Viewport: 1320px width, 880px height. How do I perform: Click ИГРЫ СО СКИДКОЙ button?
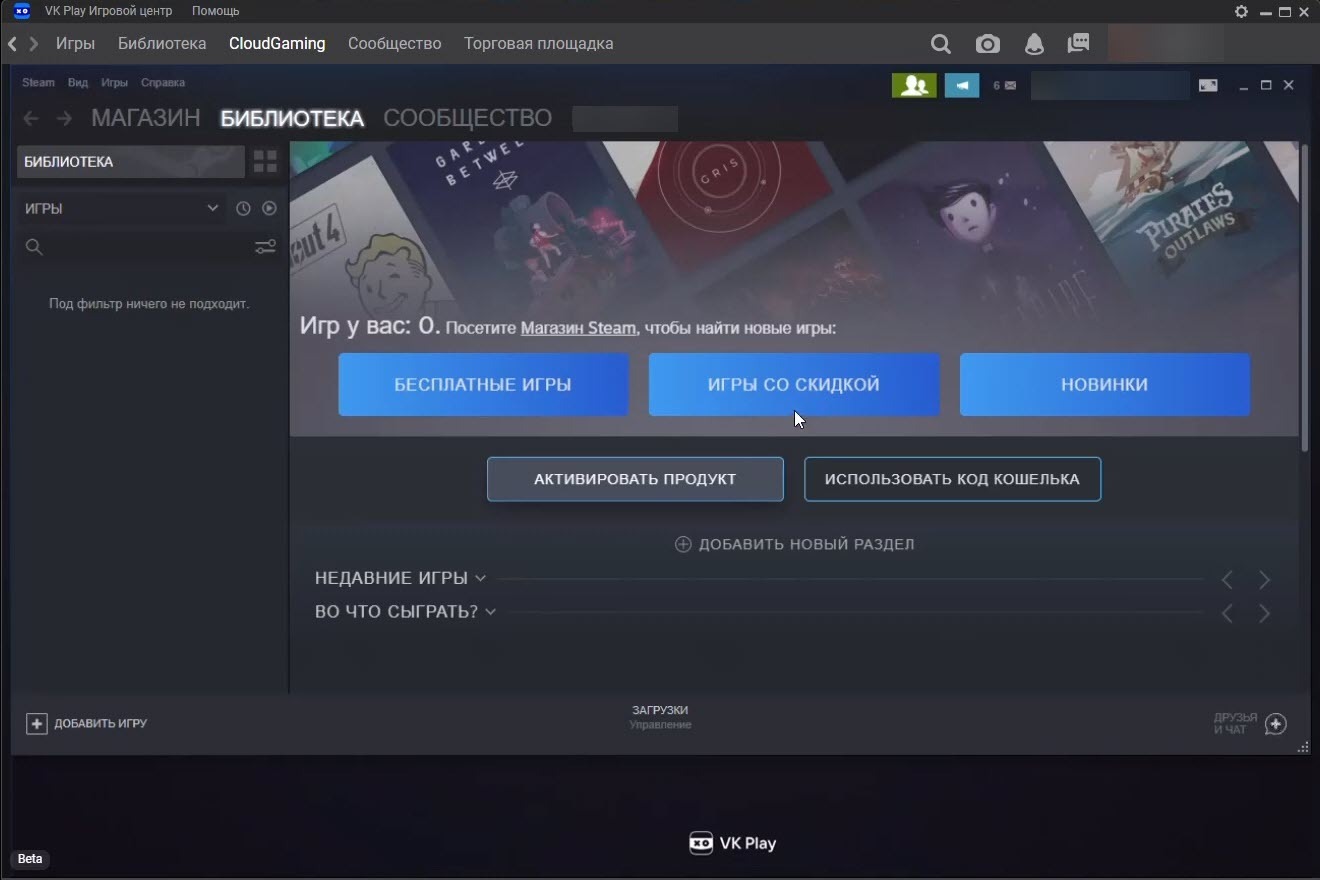pos(794,384)
